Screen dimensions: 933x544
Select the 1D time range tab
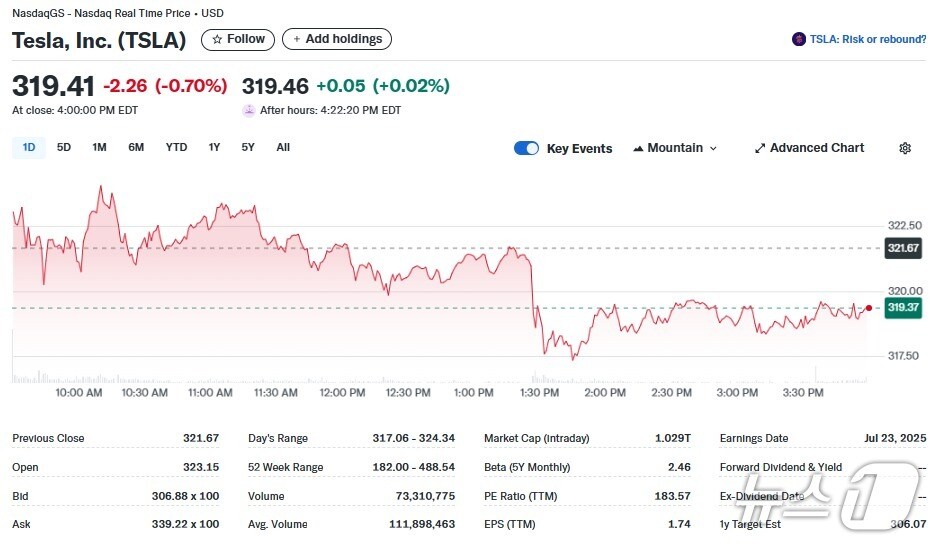click(x=29, y=147)
